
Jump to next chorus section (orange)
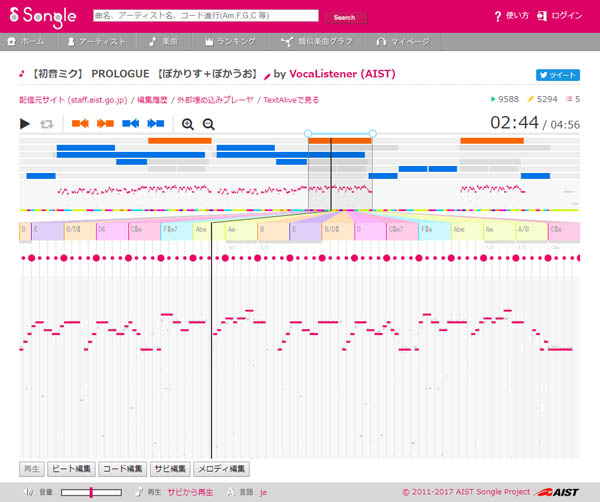(104, 124)
